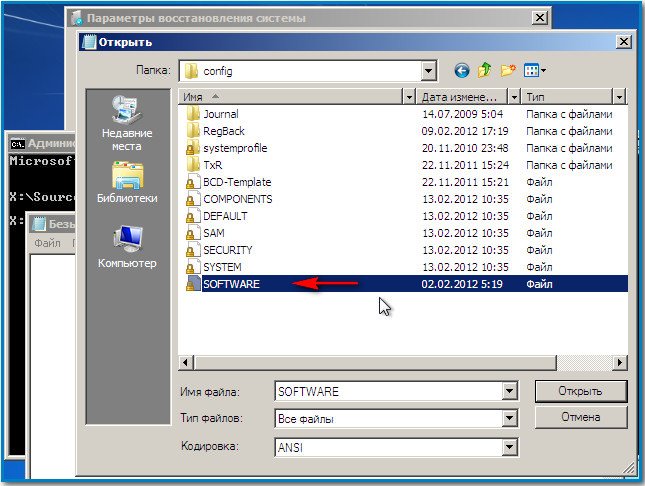Viewport: 645px width, 486px height.
Task: Open Computer (Компьютер) in sidebar
Action: 127,246
